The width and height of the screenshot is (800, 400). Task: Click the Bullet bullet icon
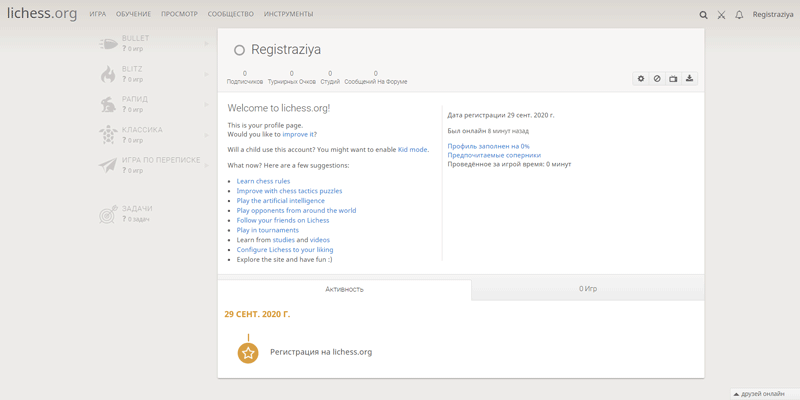click(x=108, y=44)
